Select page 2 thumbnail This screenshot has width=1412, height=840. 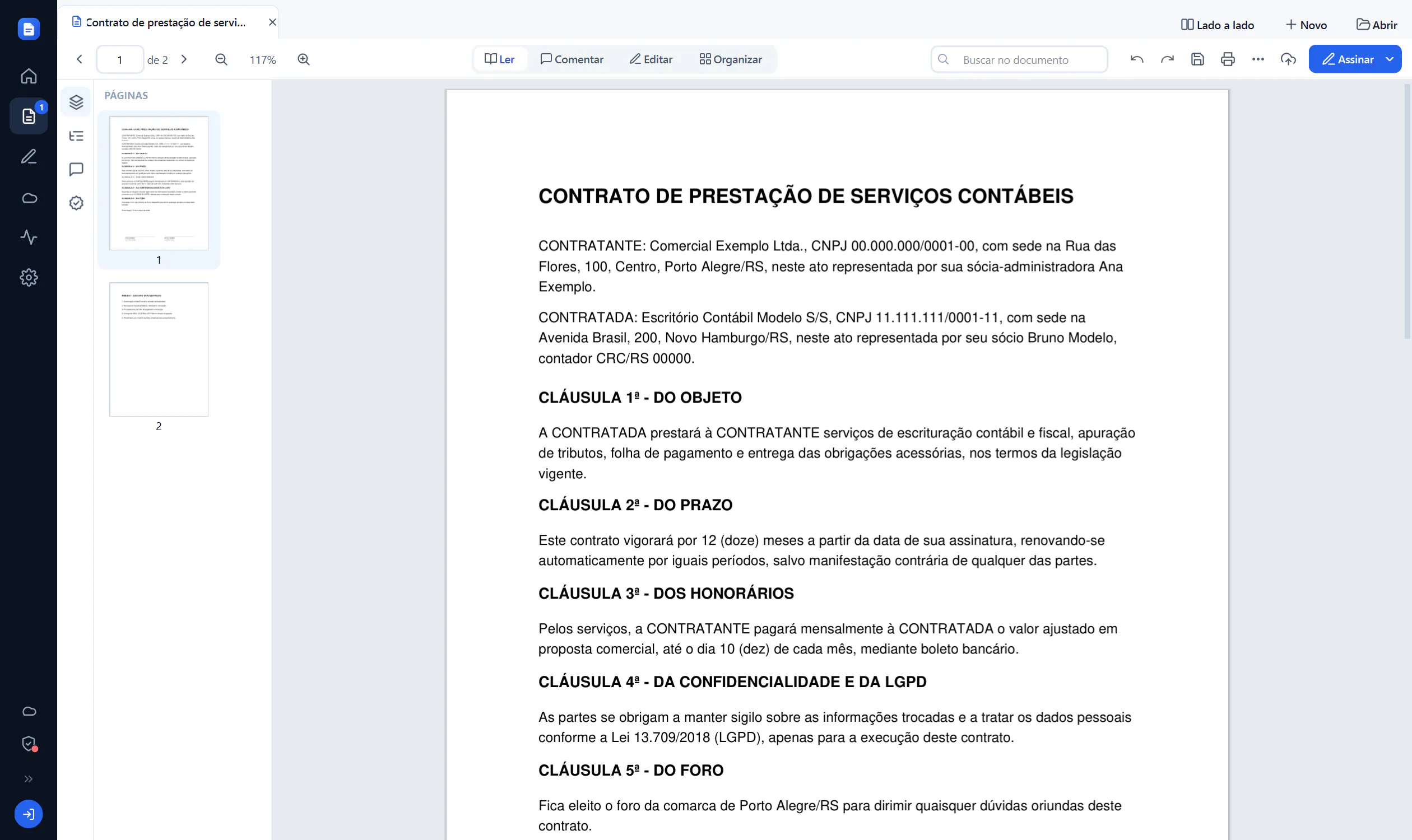(159, 350)
